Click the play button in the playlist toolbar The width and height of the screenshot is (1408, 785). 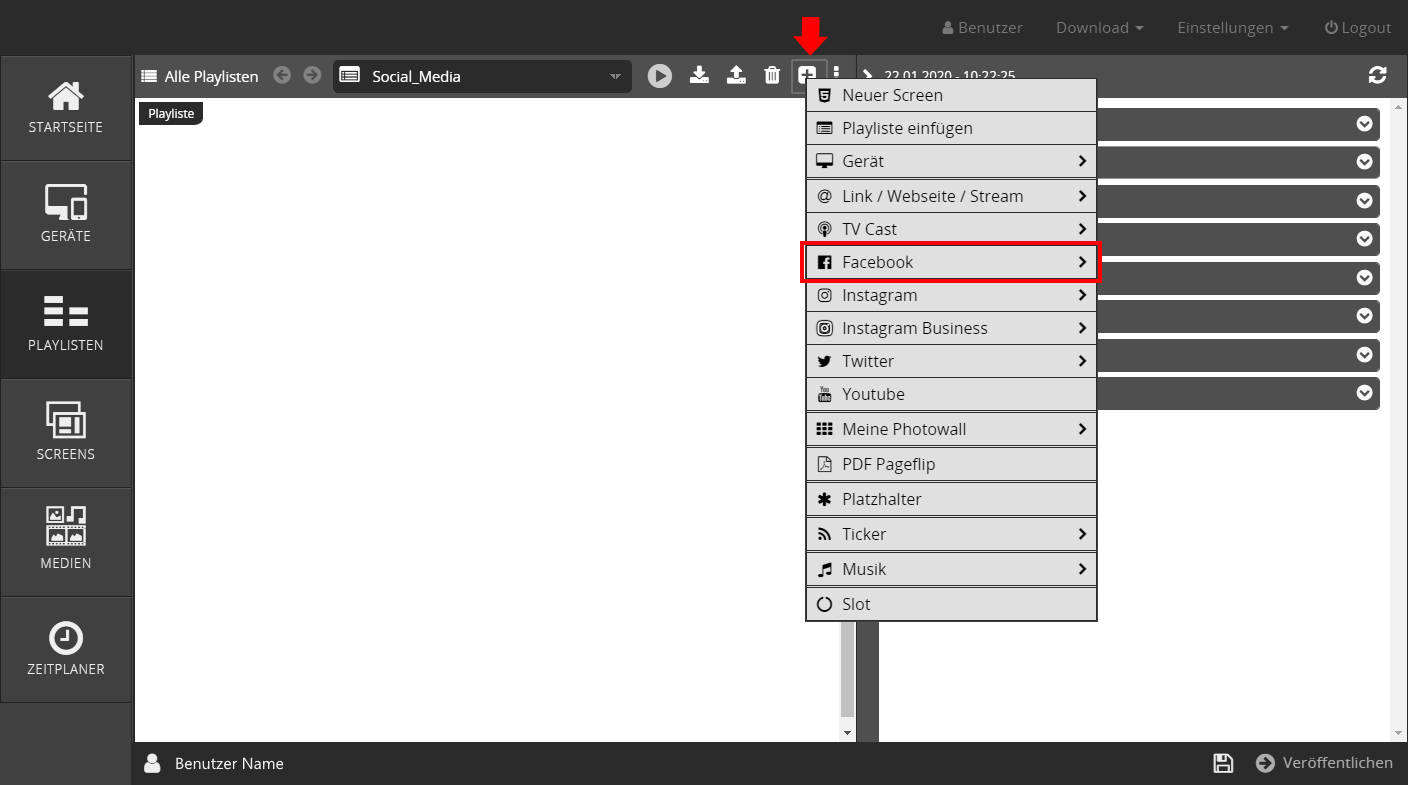click(659, 76)
